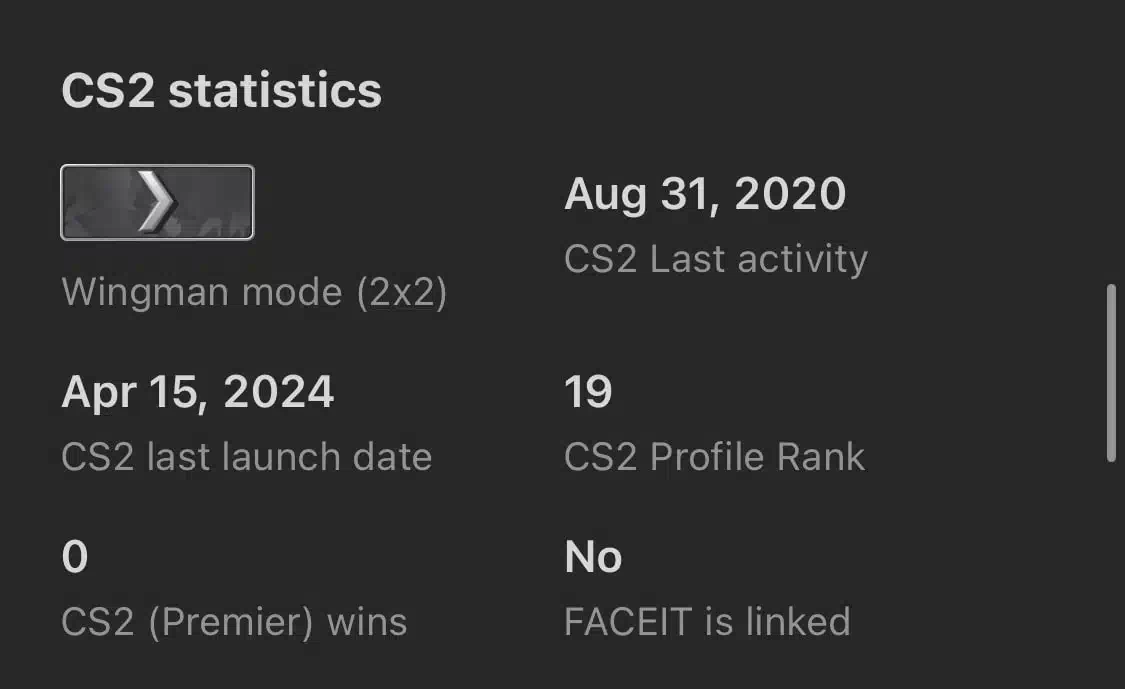Viewport: 1125px width, 689px height.
Task: Click the silver chevron inside rank badge
Action: 156,202
